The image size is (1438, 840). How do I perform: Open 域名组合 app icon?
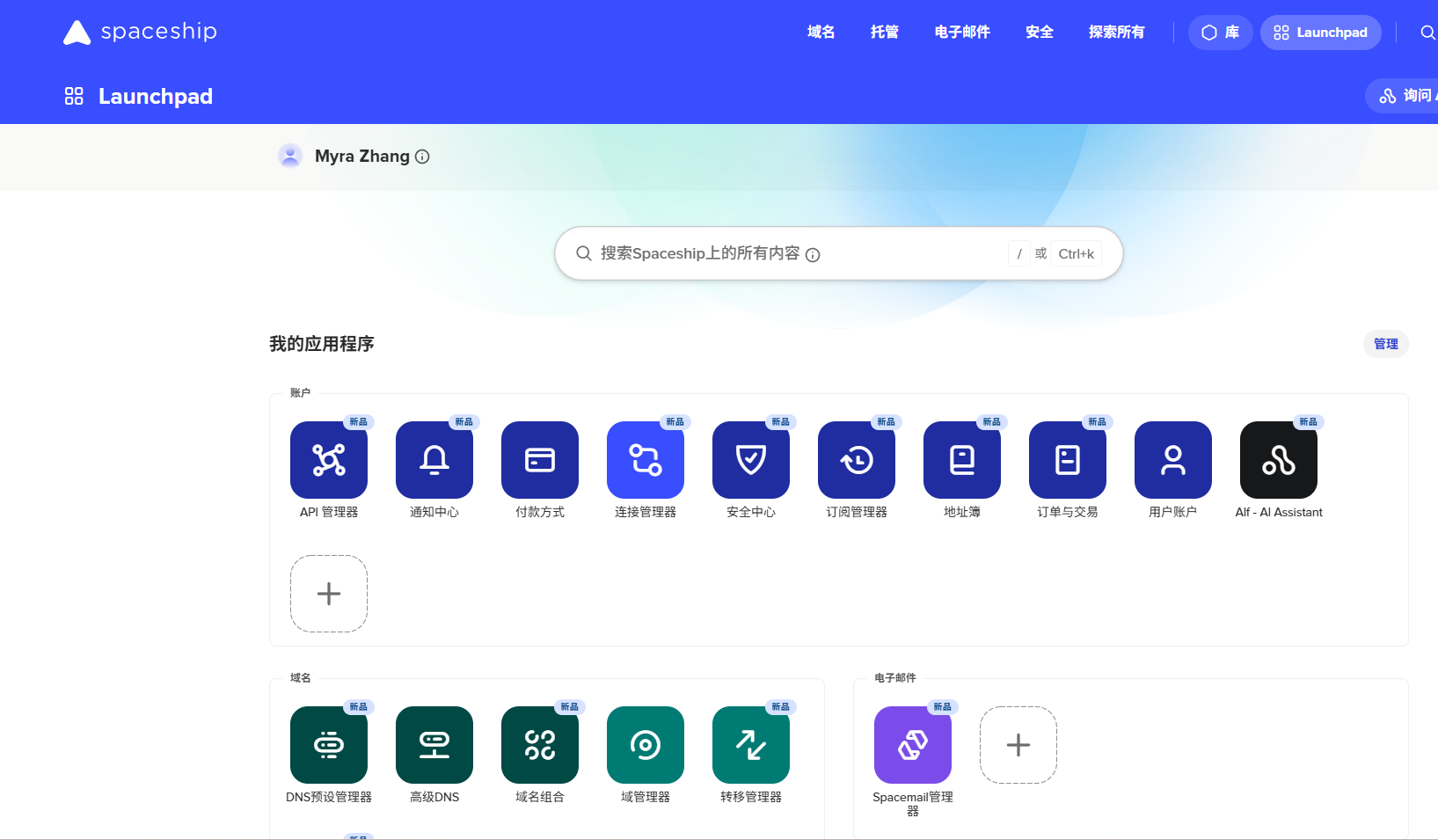(x=540, y=745)
